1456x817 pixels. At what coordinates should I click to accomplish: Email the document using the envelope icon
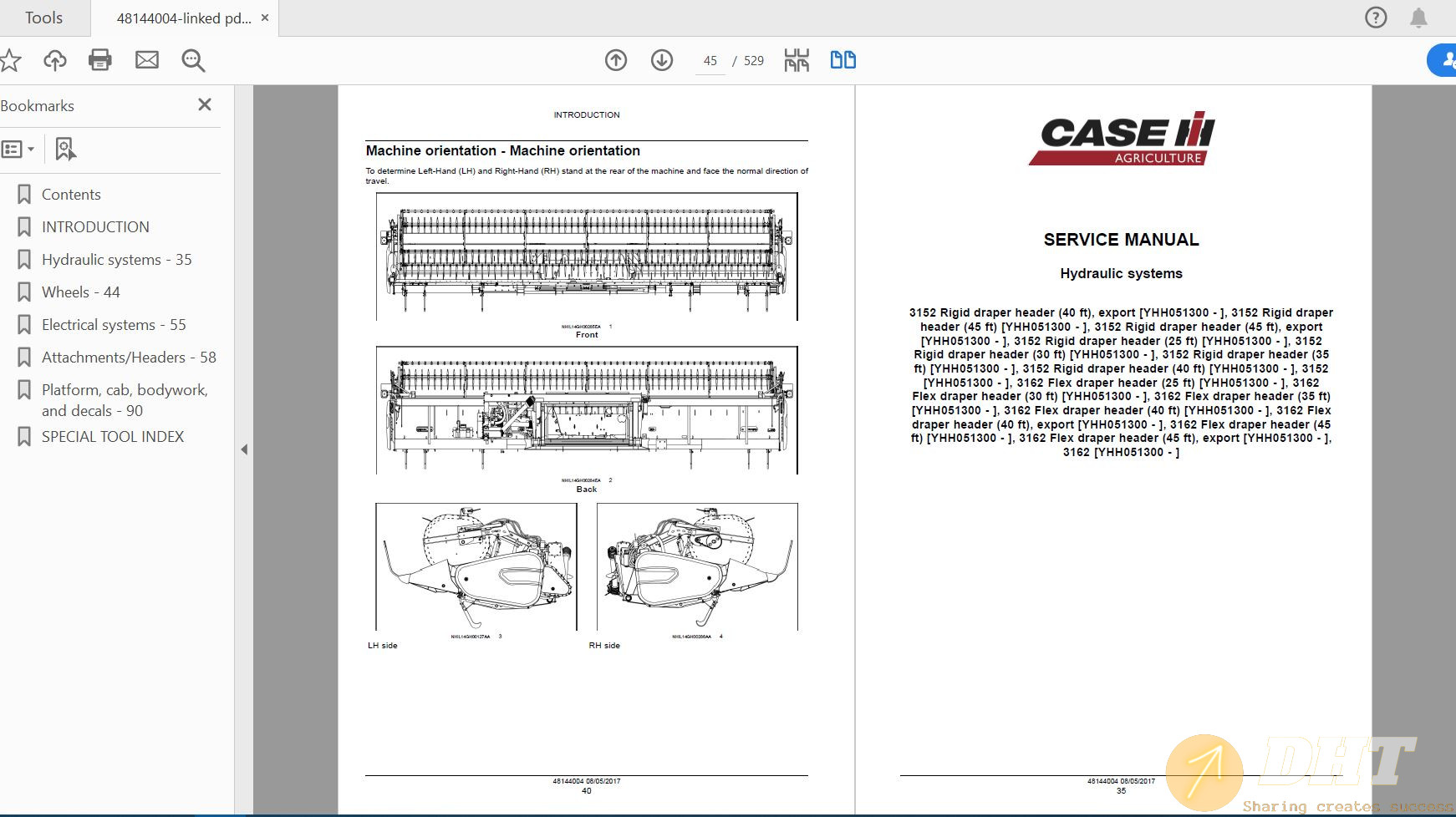point(147,59)
